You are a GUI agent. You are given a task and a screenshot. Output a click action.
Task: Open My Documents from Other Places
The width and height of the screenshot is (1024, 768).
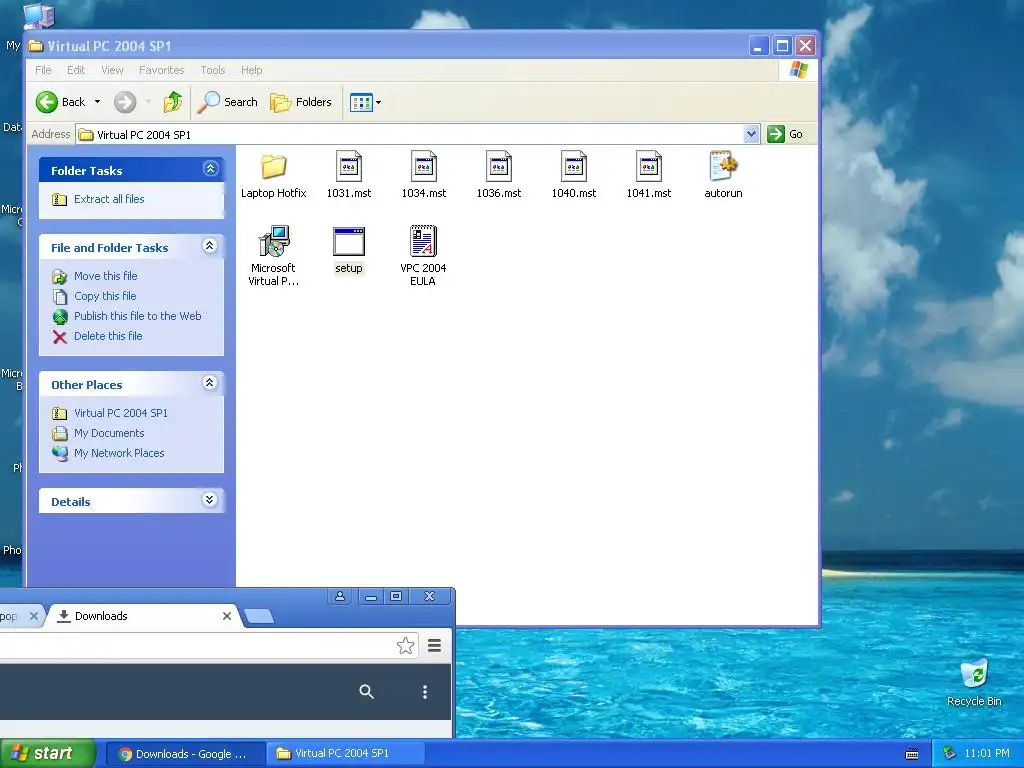point(109,433)
